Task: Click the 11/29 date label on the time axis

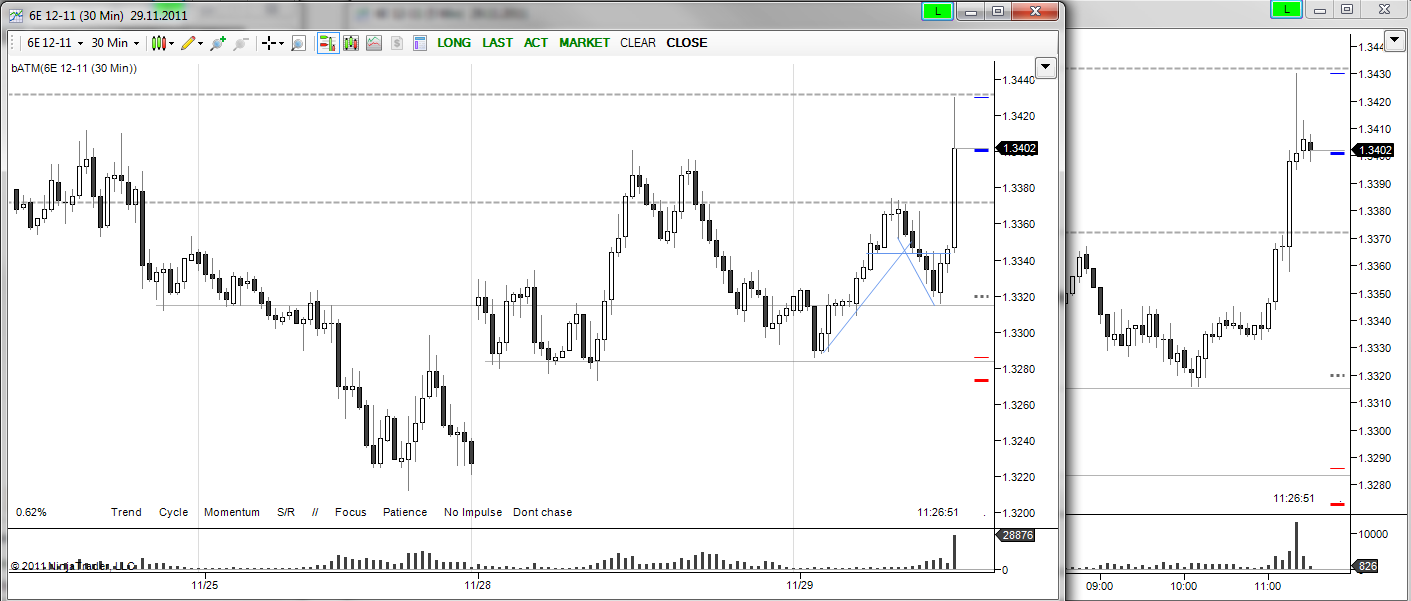Action: (x=800, y=584)
